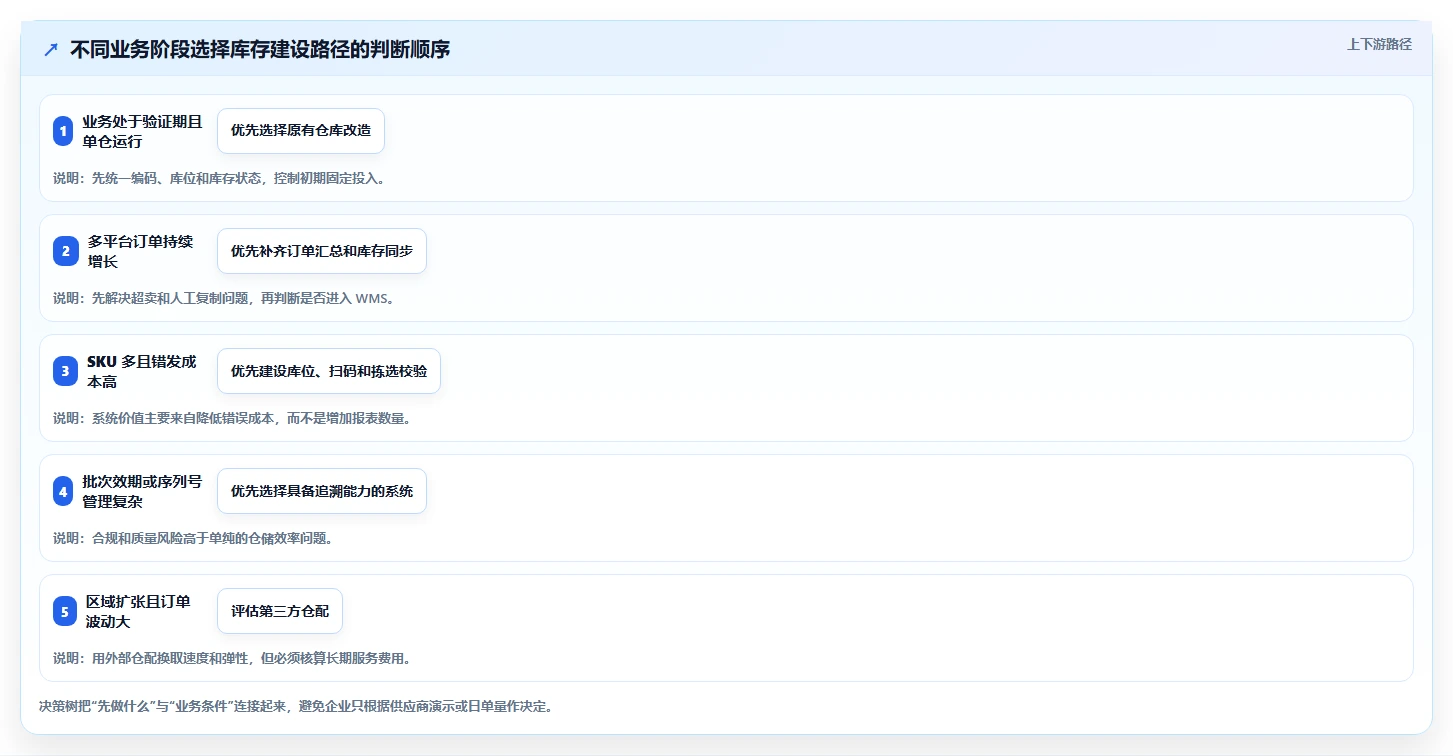Click the 优先选择原有仓库改造 button
The height and width of the screenshot is (756, 1453).
pyautogui.click(x=301, y=131)
